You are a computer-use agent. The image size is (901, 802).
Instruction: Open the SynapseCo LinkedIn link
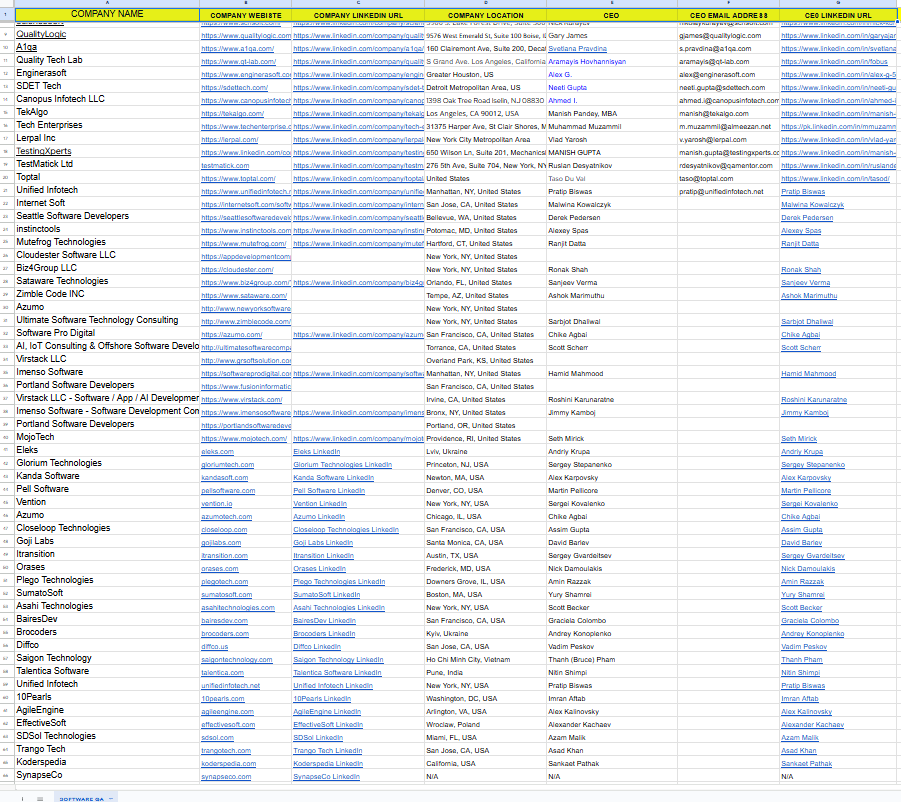(326, 777)
